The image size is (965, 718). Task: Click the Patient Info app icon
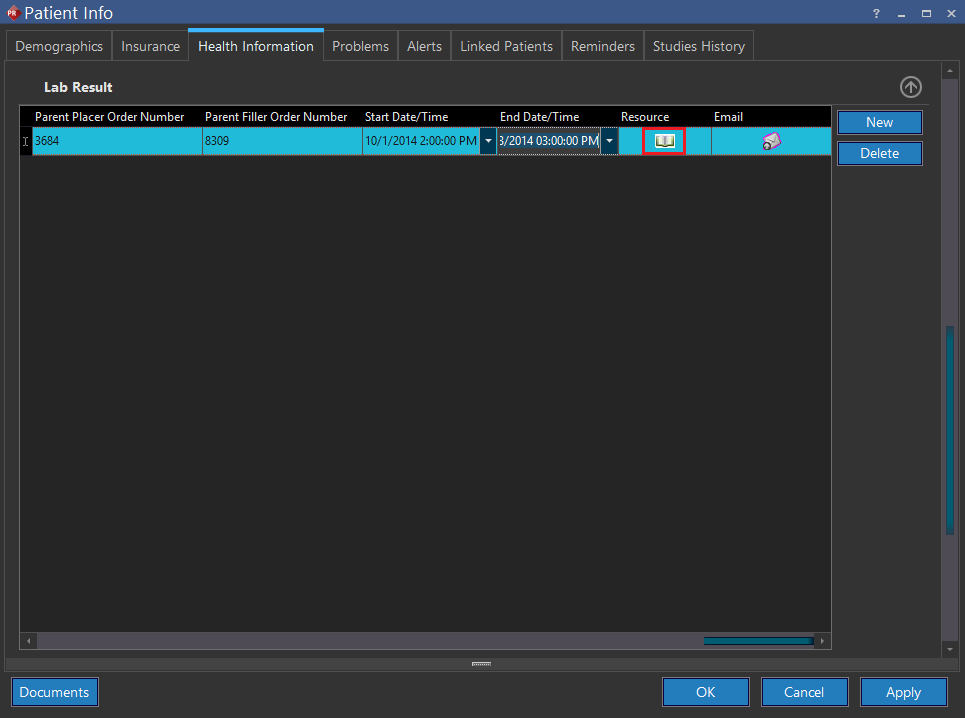(13, 13)
